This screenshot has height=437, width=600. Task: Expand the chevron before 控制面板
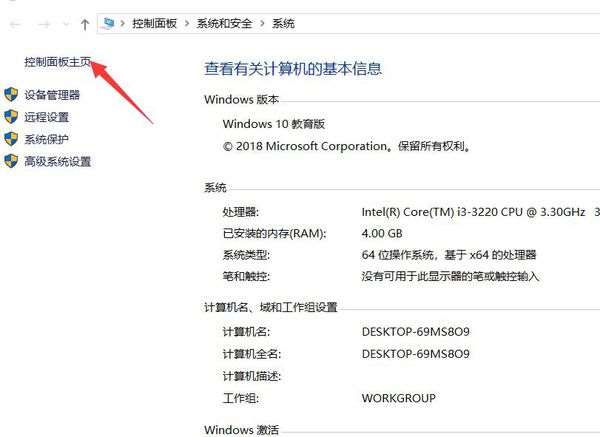123,23
